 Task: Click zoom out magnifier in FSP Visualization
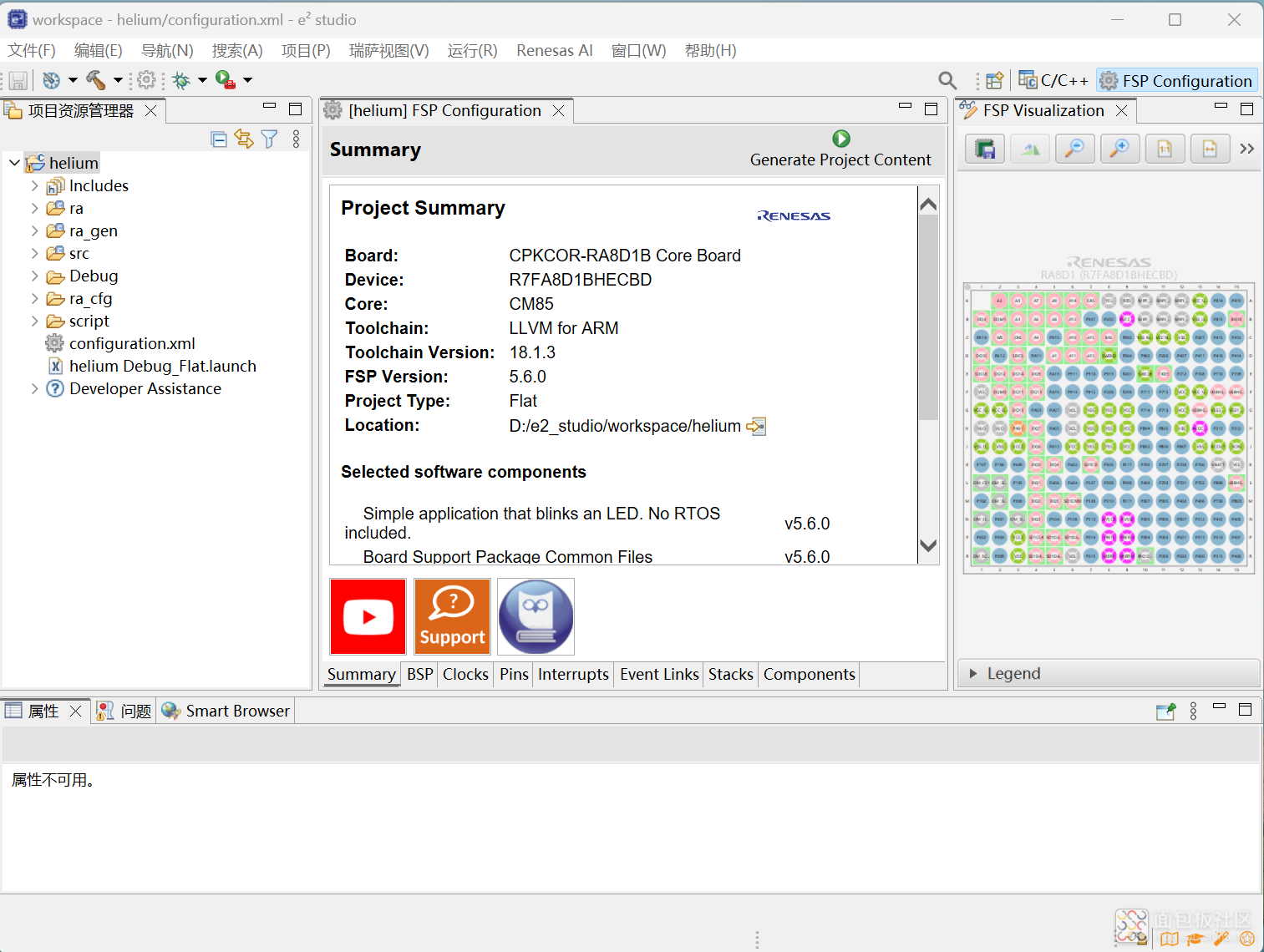point(1075,149)
